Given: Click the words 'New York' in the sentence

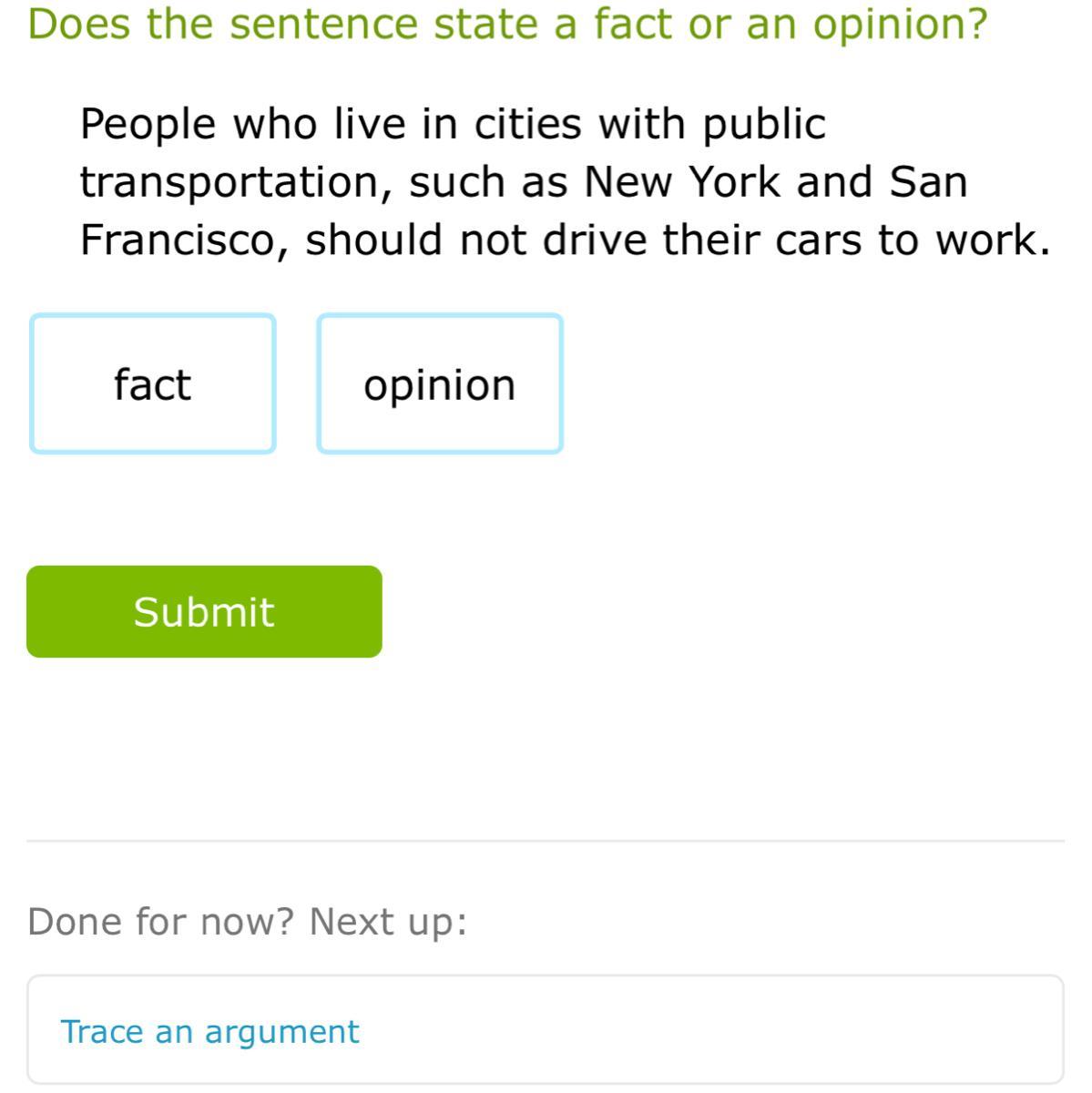Looking at the screenshot, I should click(x=682, y=181).
